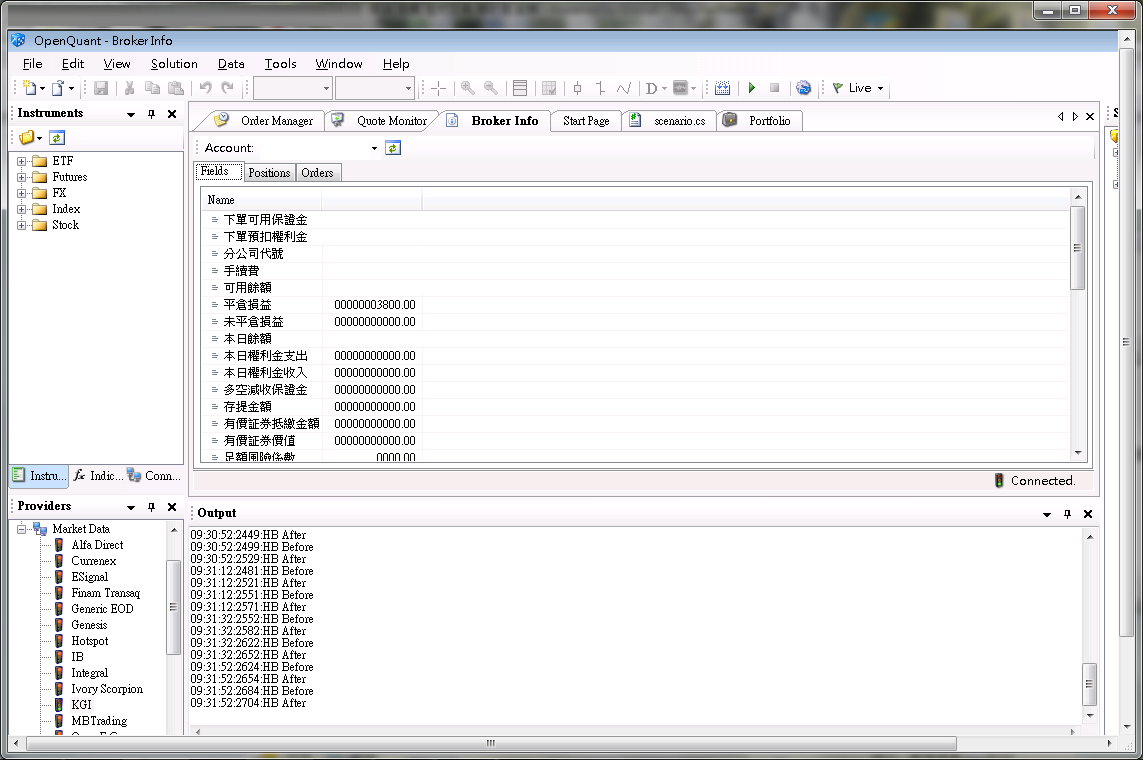Screen dimensions: 1143x760
Task: Open the Live mode dropdown
Action: (881, 88)
